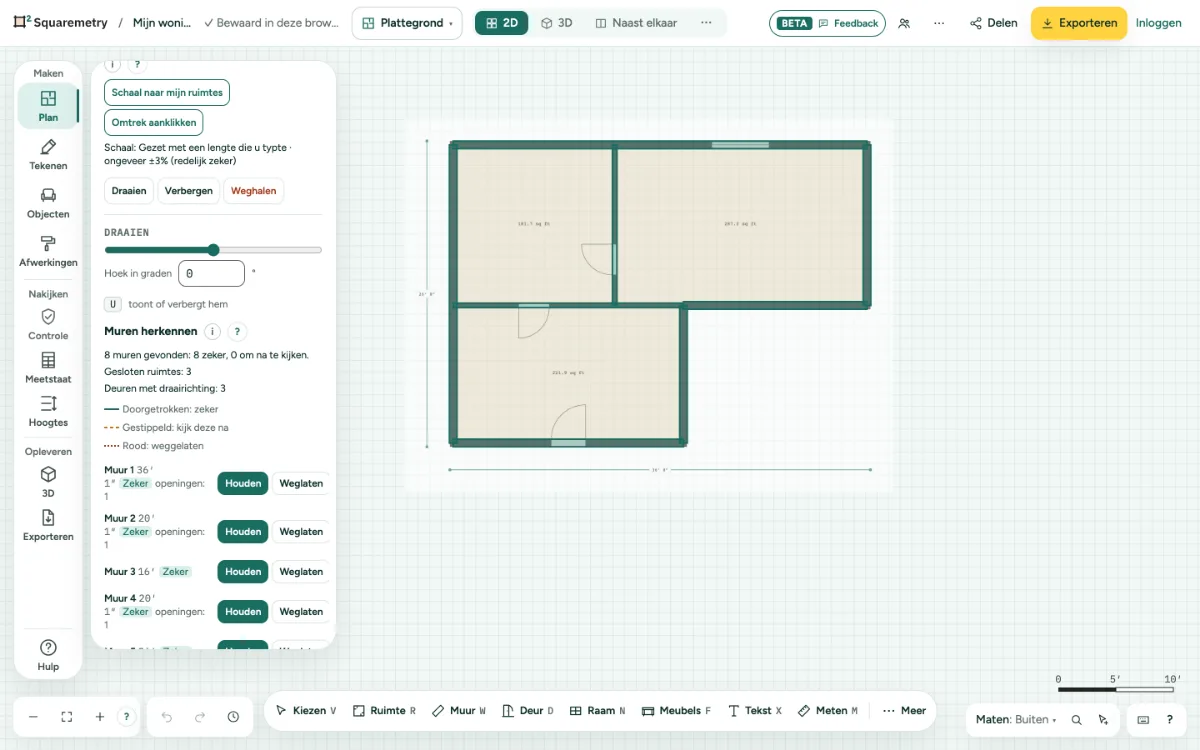Select the Muur wall tool

(x=459, y=711)
